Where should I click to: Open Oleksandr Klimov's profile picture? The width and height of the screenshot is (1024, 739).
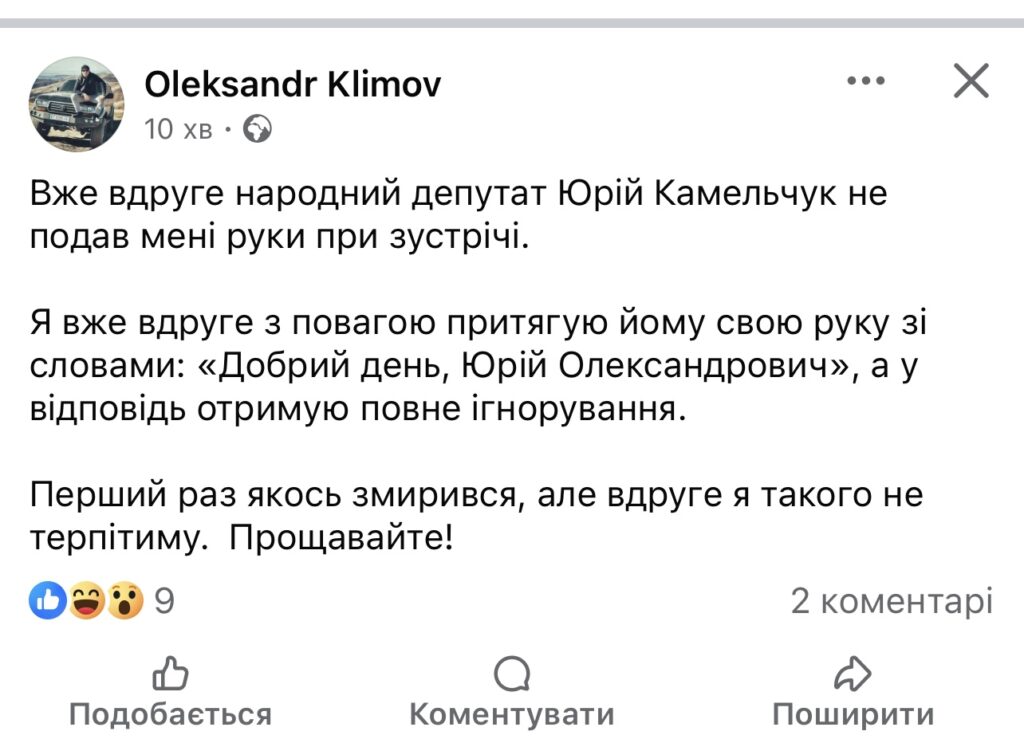coord(79,103)
